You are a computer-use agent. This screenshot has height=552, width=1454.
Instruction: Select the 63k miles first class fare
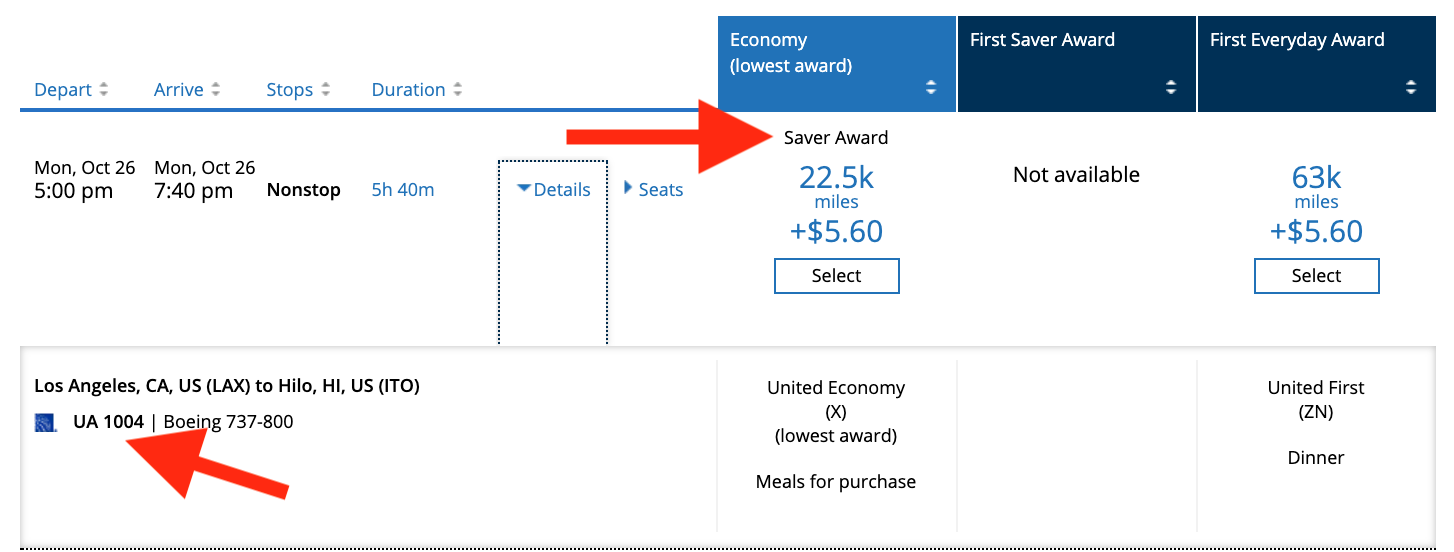click(1317, 276)
